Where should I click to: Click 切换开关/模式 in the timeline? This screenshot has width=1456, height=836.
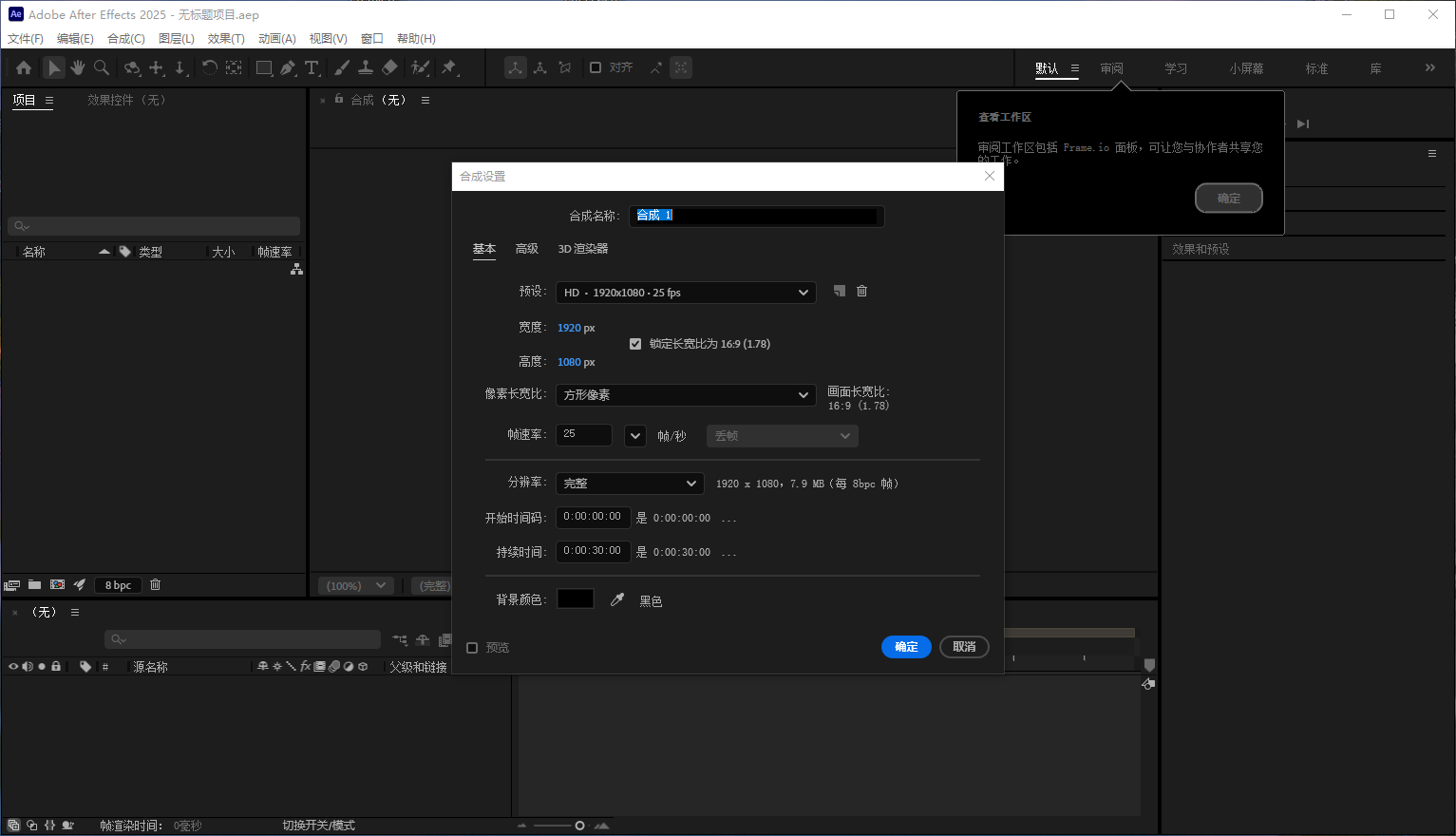[318, 826]
